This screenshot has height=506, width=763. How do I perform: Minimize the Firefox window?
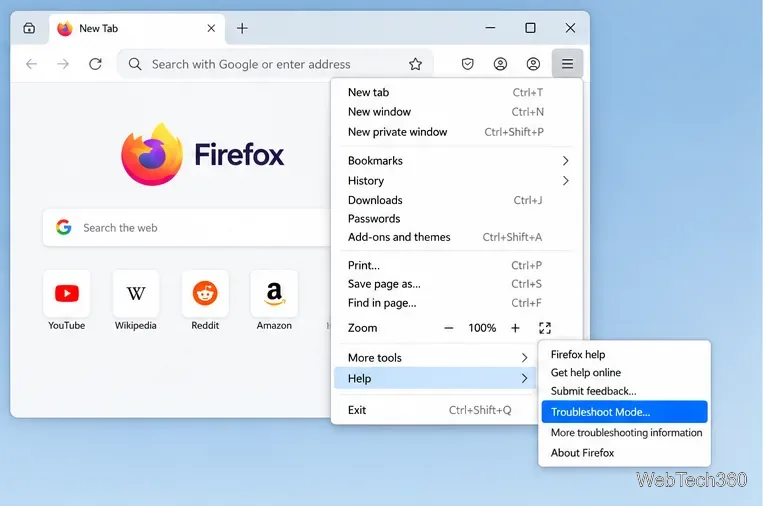coord(490,28)
